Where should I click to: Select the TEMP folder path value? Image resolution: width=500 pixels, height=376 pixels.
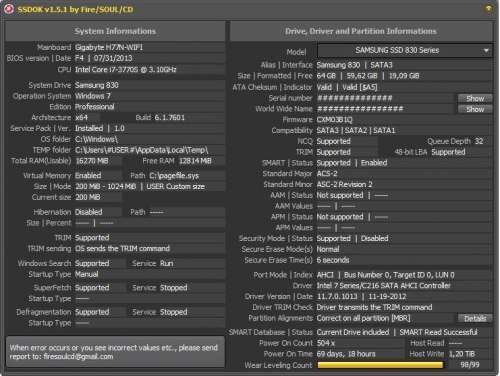coord(141,150)
